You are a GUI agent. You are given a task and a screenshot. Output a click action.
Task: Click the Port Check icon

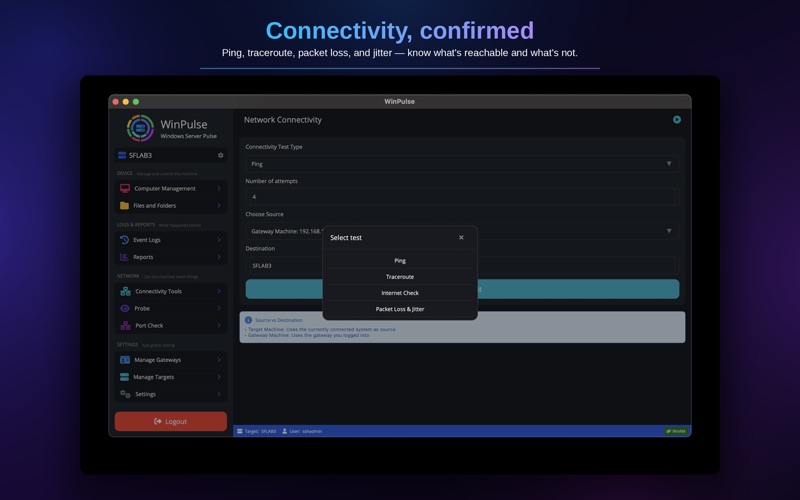click(125, 326)
